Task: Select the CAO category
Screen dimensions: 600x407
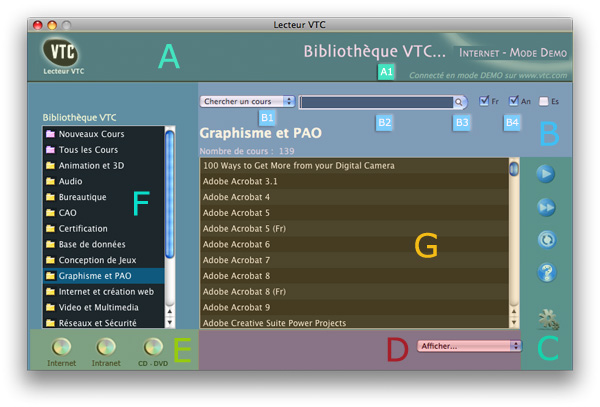Action: click(104, 213)
